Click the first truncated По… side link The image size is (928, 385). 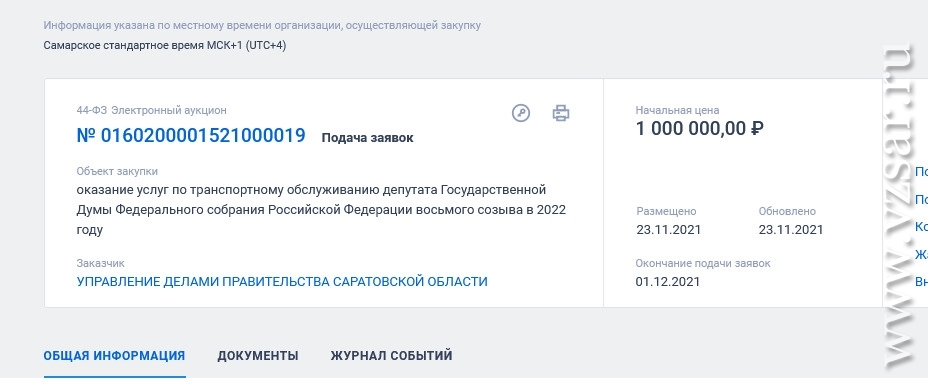click(921, 172)
